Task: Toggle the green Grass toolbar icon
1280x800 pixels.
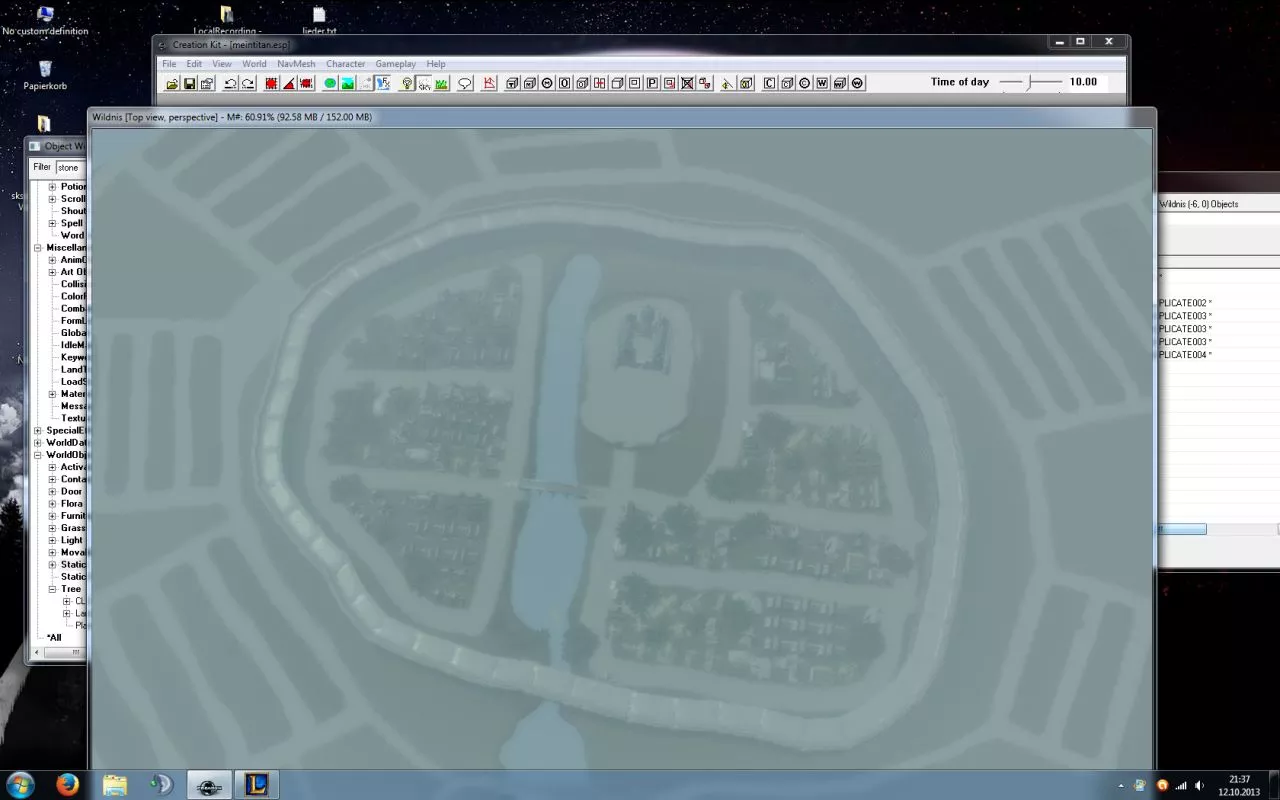Action: tap(441, 83)
